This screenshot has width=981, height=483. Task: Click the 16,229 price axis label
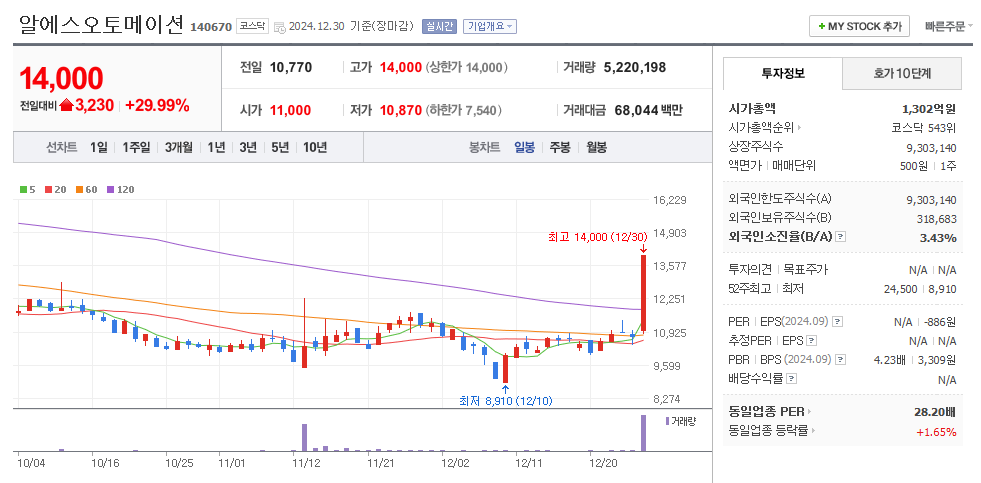coord(669,201)
